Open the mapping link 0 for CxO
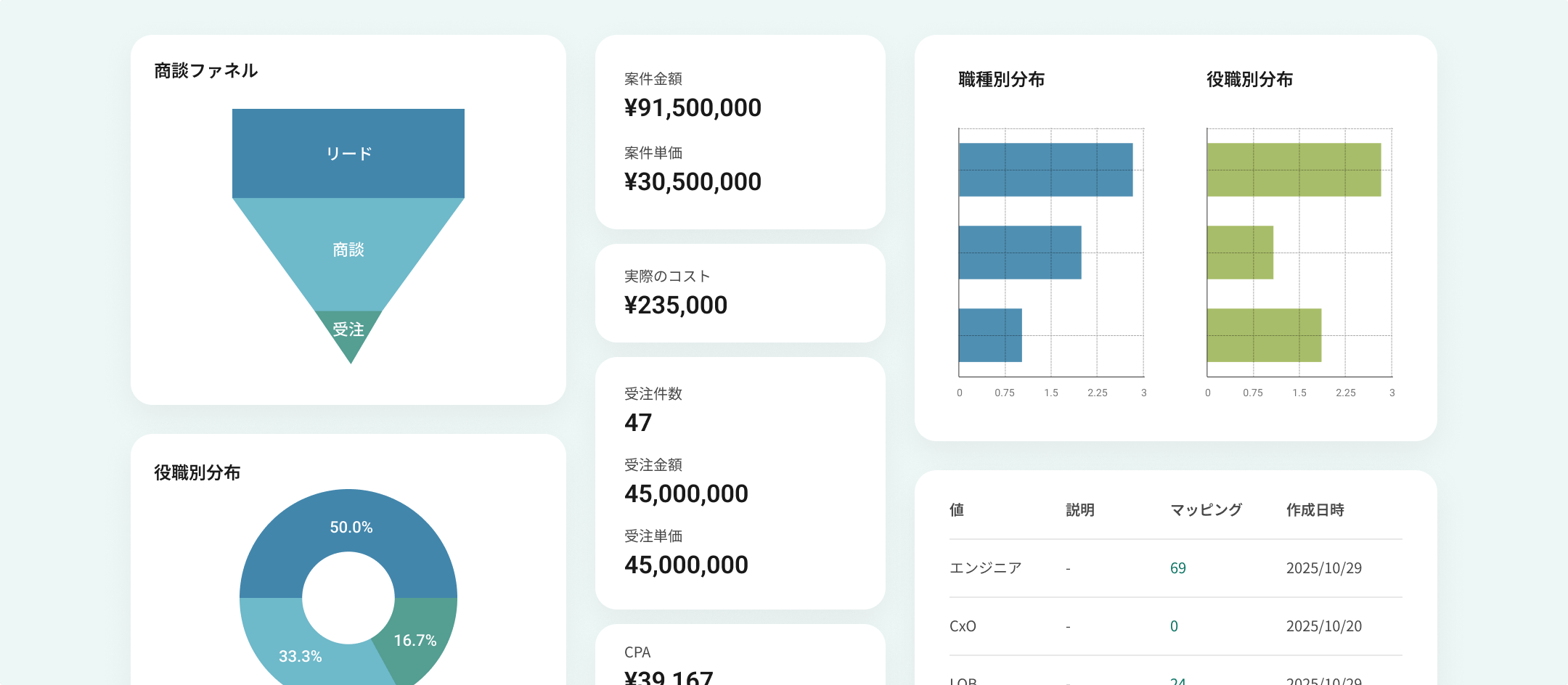The height and width of the screenshot is (685, 1568). tap(1174, 626)
